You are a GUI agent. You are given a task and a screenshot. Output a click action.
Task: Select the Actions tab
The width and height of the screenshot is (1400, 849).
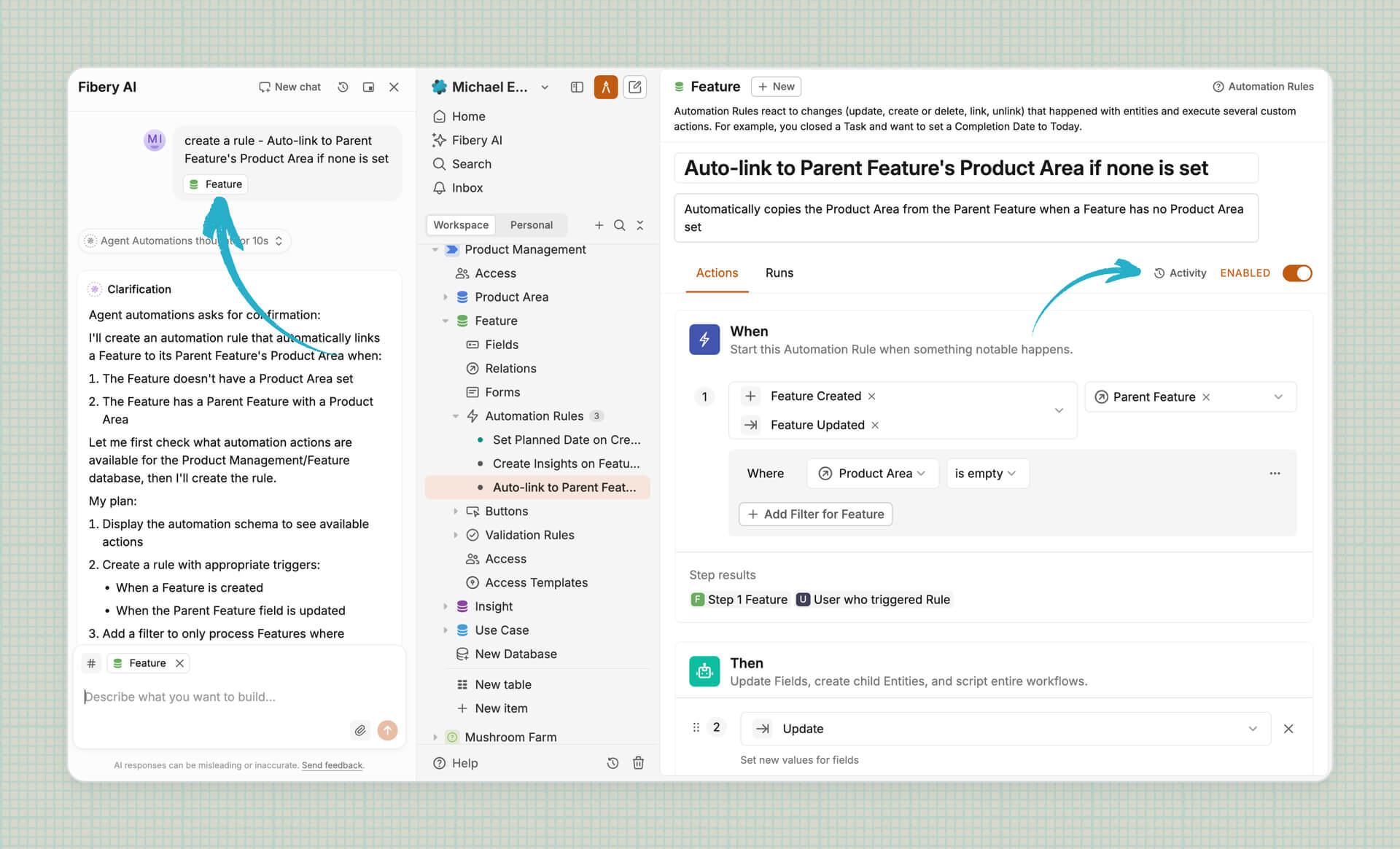tap(717, 273)
